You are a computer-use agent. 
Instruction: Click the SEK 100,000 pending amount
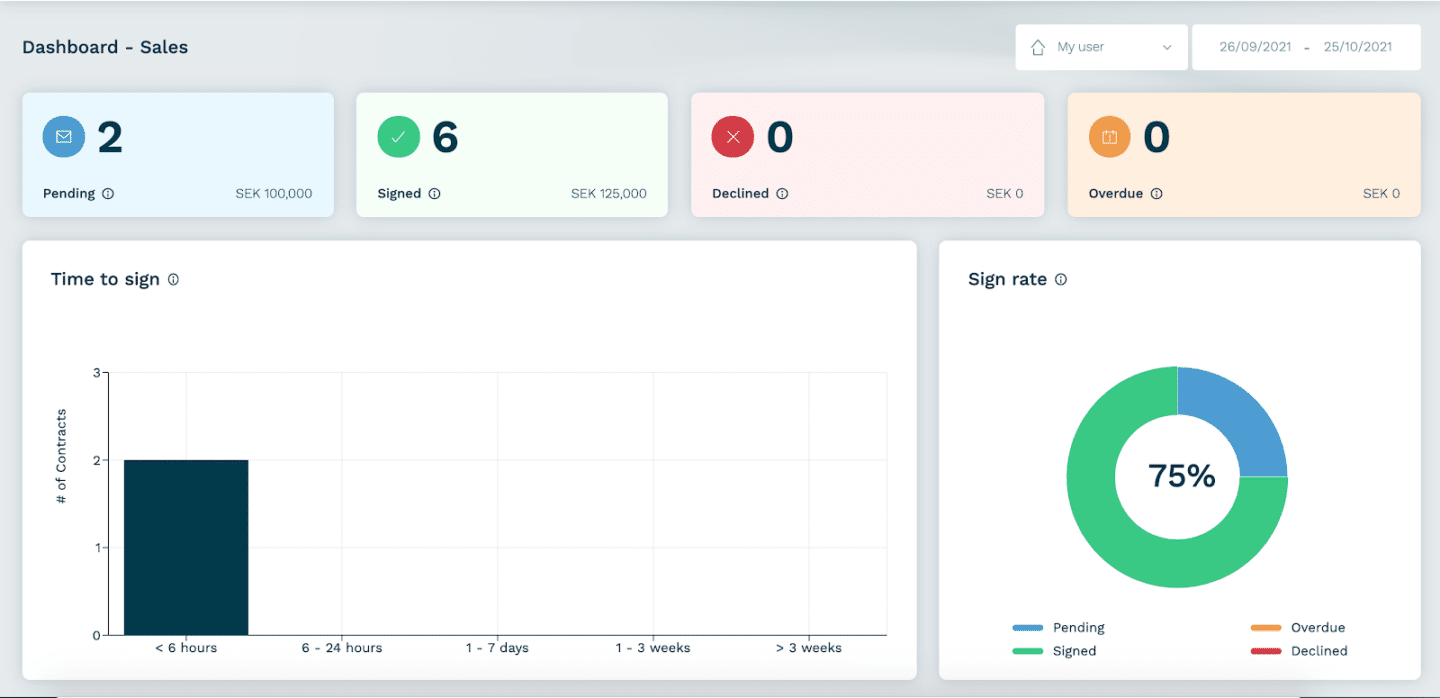(x=274, y=194)
